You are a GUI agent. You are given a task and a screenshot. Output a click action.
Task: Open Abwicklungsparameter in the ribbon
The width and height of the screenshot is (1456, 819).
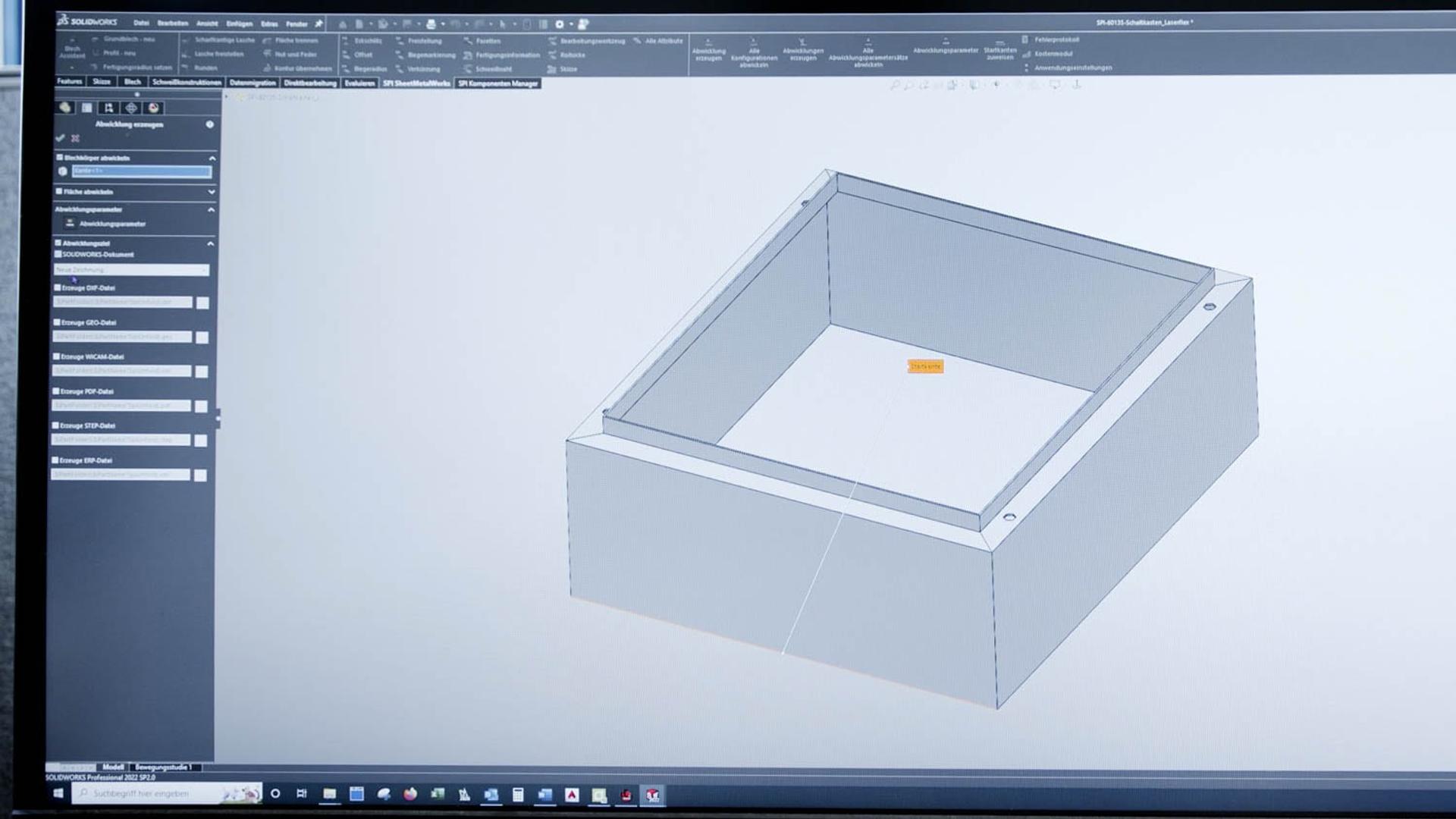[946, 47]
